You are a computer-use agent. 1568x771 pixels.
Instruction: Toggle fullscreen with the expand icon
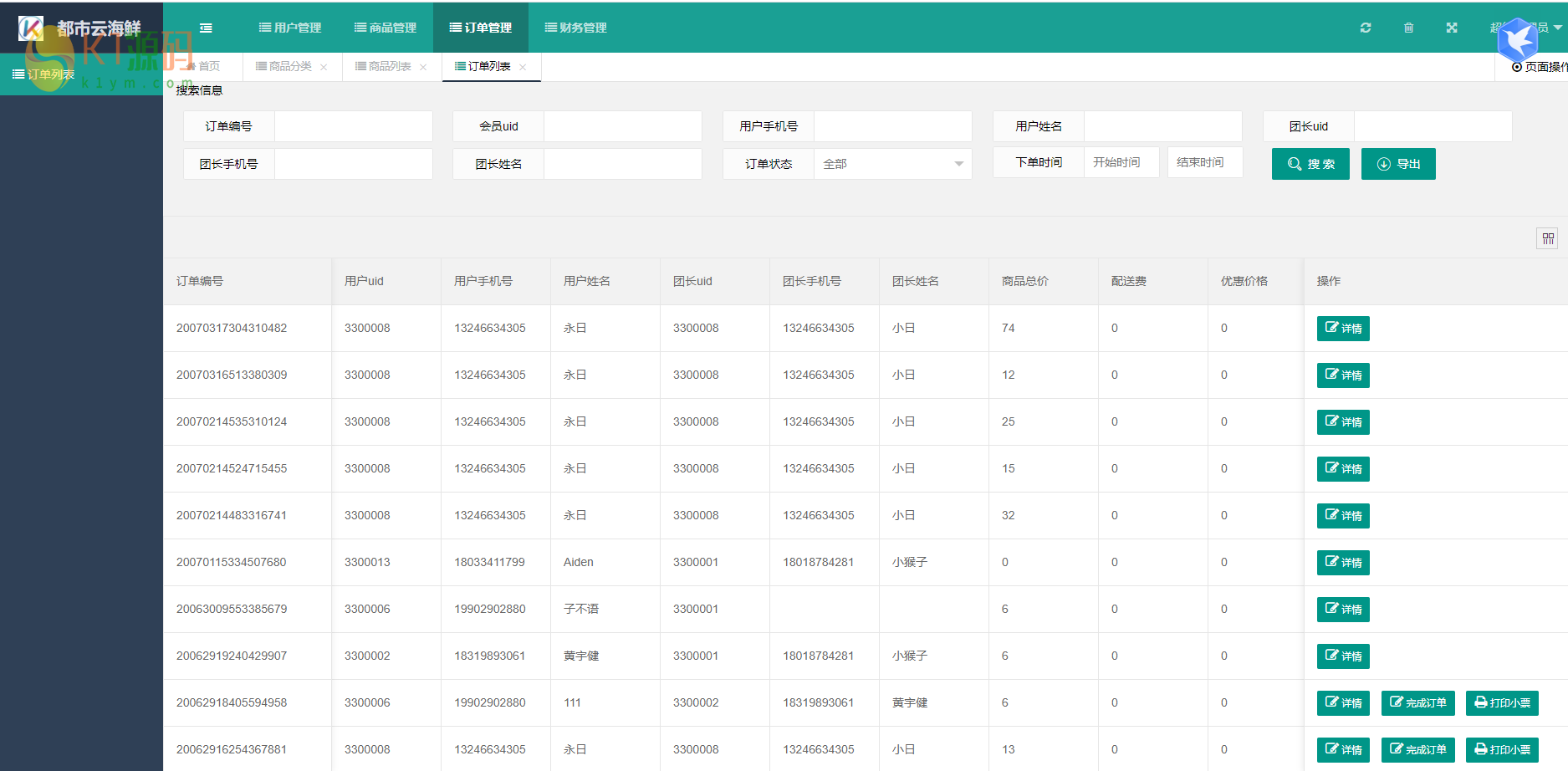(1452, 28)
